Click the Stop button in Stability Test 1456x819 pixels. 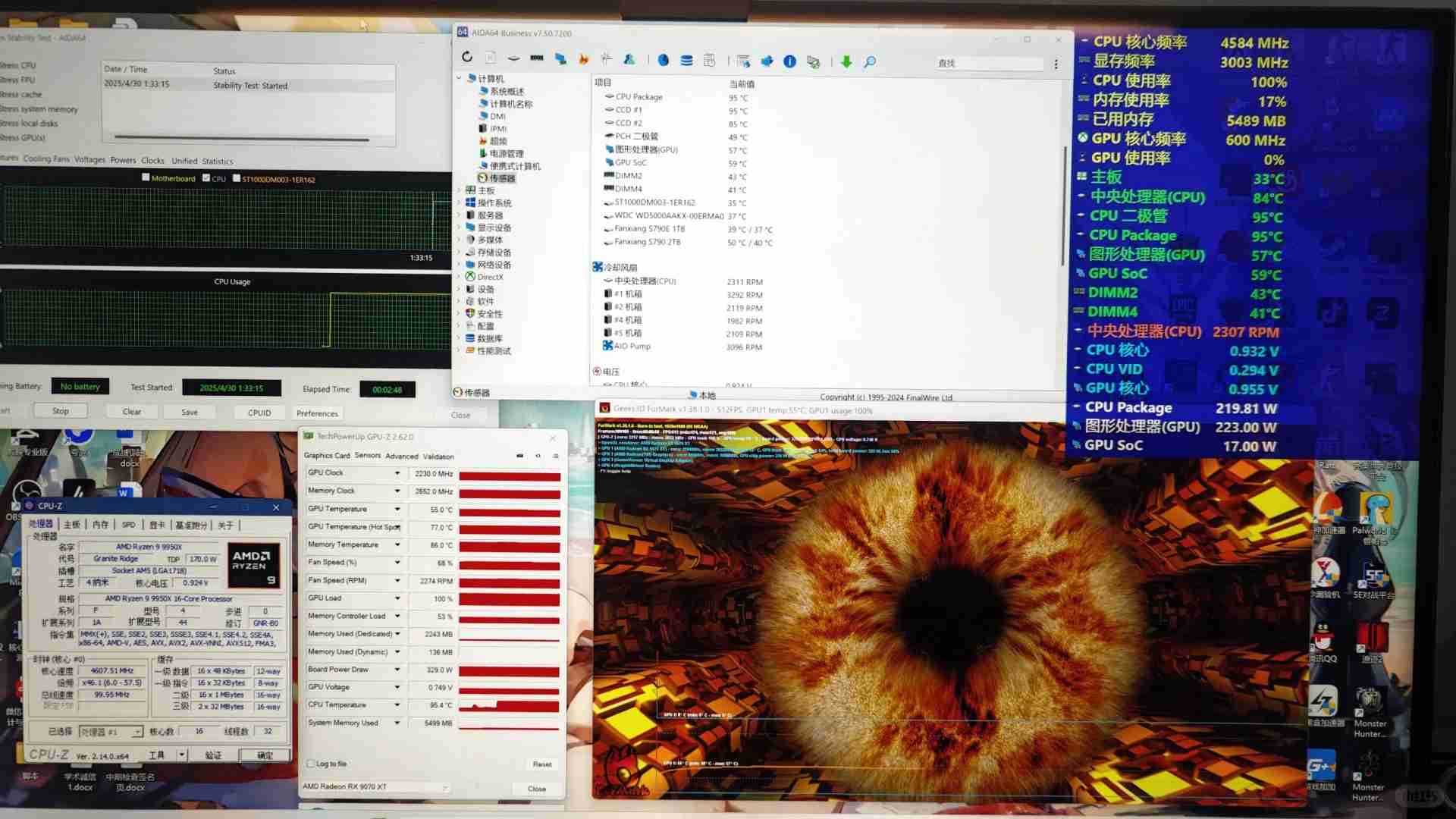pyautogui.click(x=61, y=411)
